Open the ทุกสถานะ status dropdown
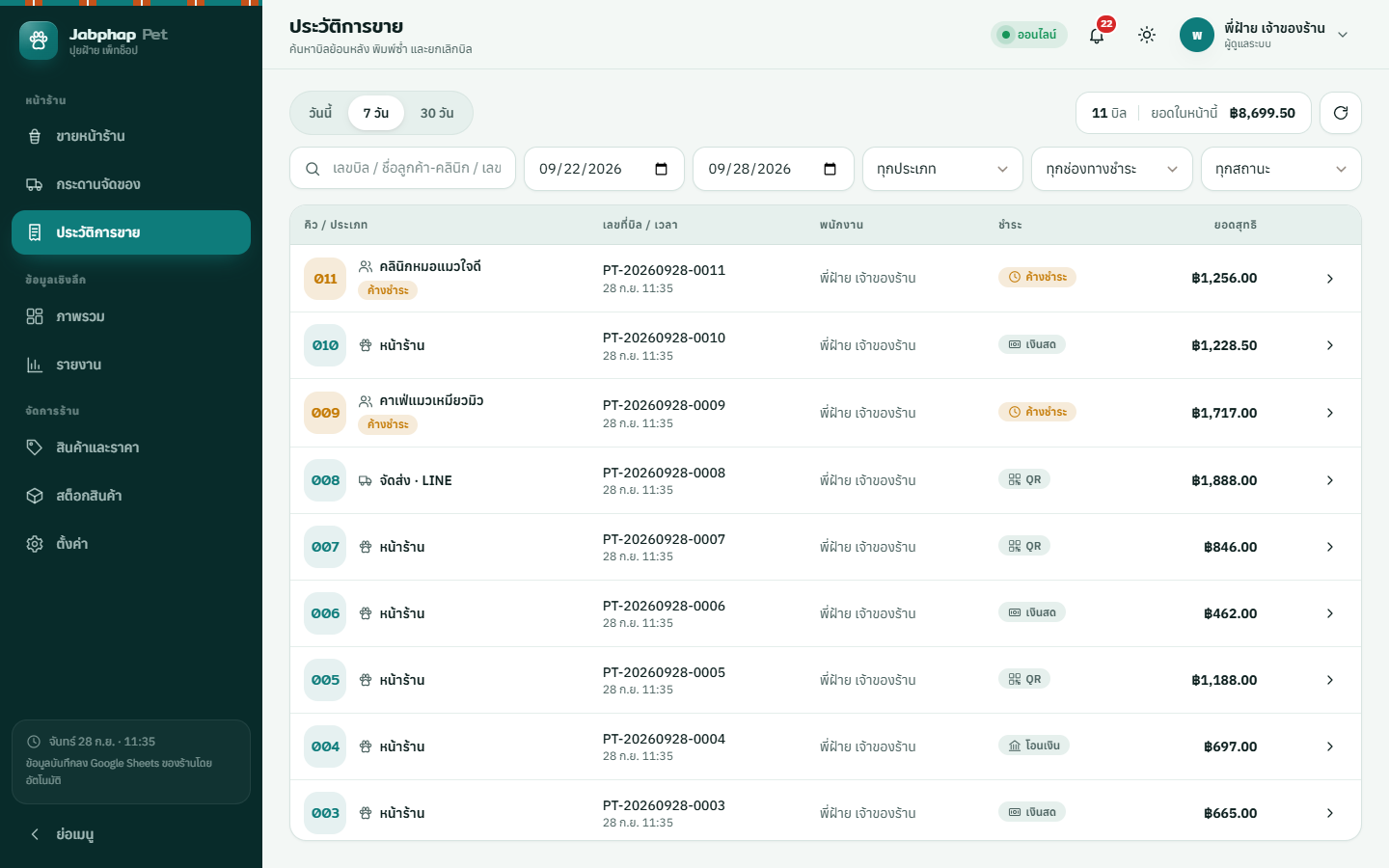 click(1281, 169)
